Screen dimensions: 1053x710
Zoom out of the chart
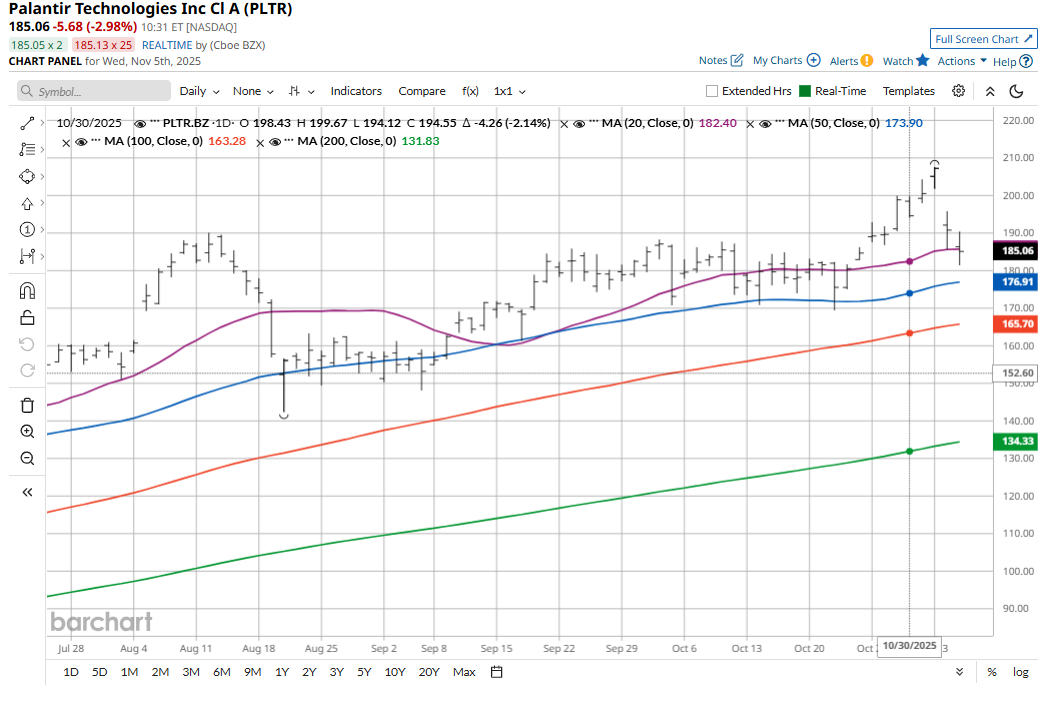[27, 459]
